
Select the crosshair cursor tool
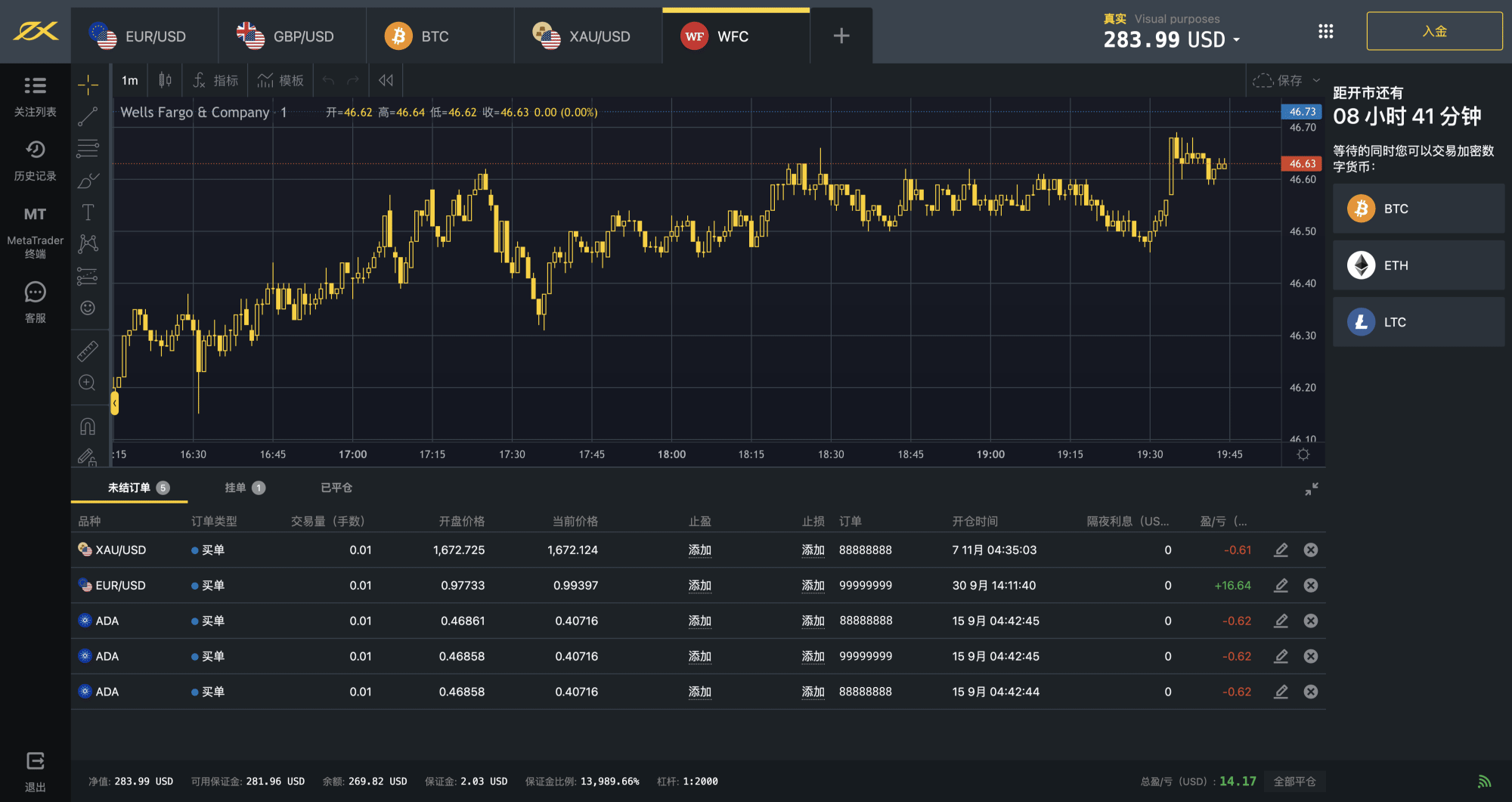pos(88,85)
